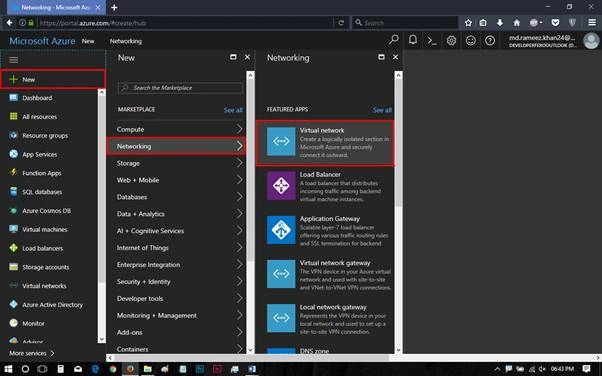The height and width of the screenshot is (376, 602).
Task: Open Windows Action Center
Action: pos(586,369)
